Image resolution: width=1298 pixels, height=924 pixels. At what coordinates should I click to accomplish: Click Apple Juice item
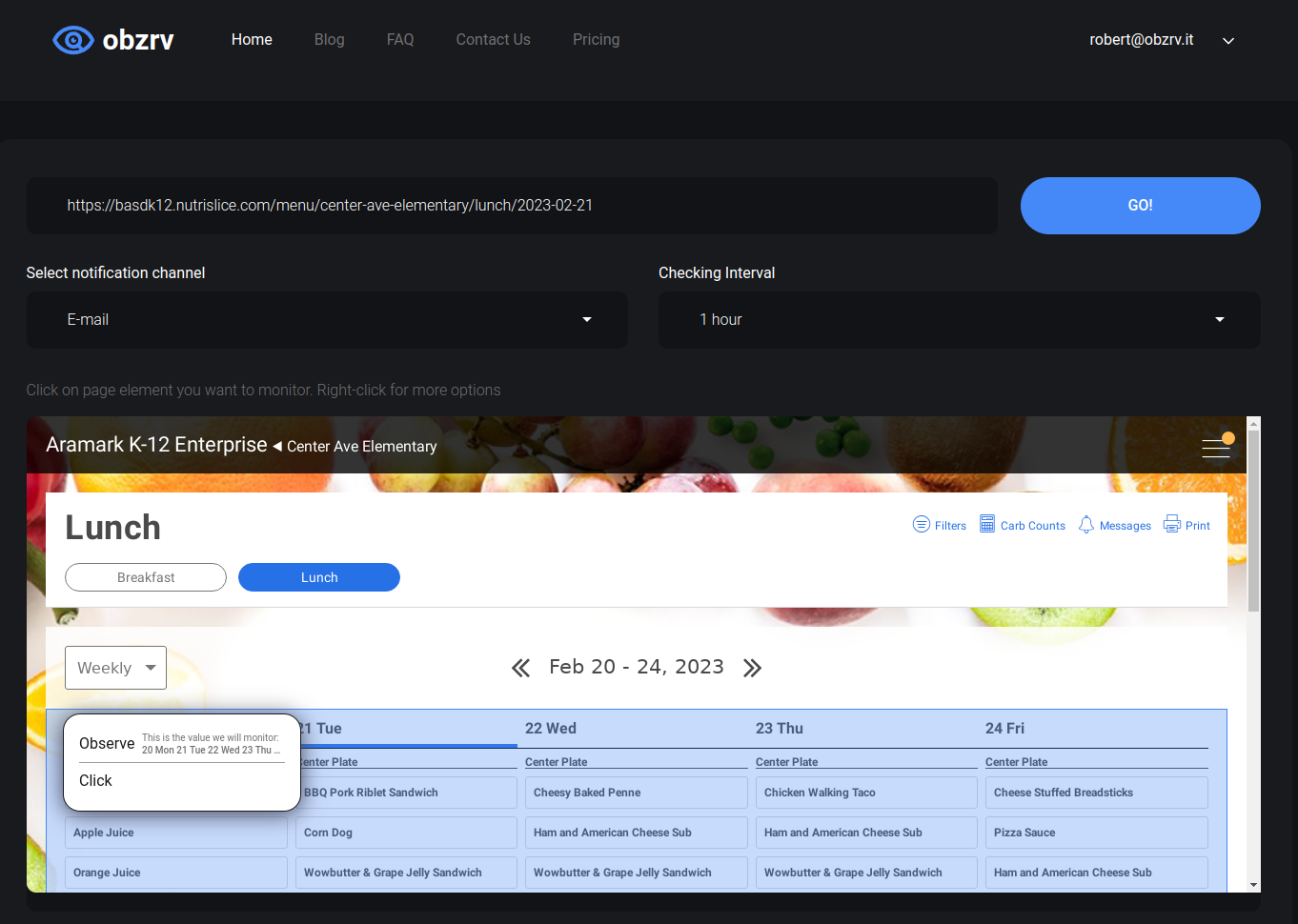click(176, 833)
